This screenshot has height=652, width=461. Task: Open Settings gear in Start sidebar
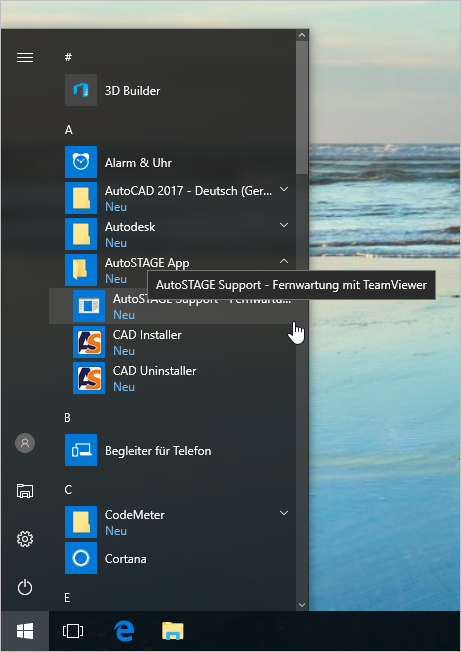click(x=25, y=539)
